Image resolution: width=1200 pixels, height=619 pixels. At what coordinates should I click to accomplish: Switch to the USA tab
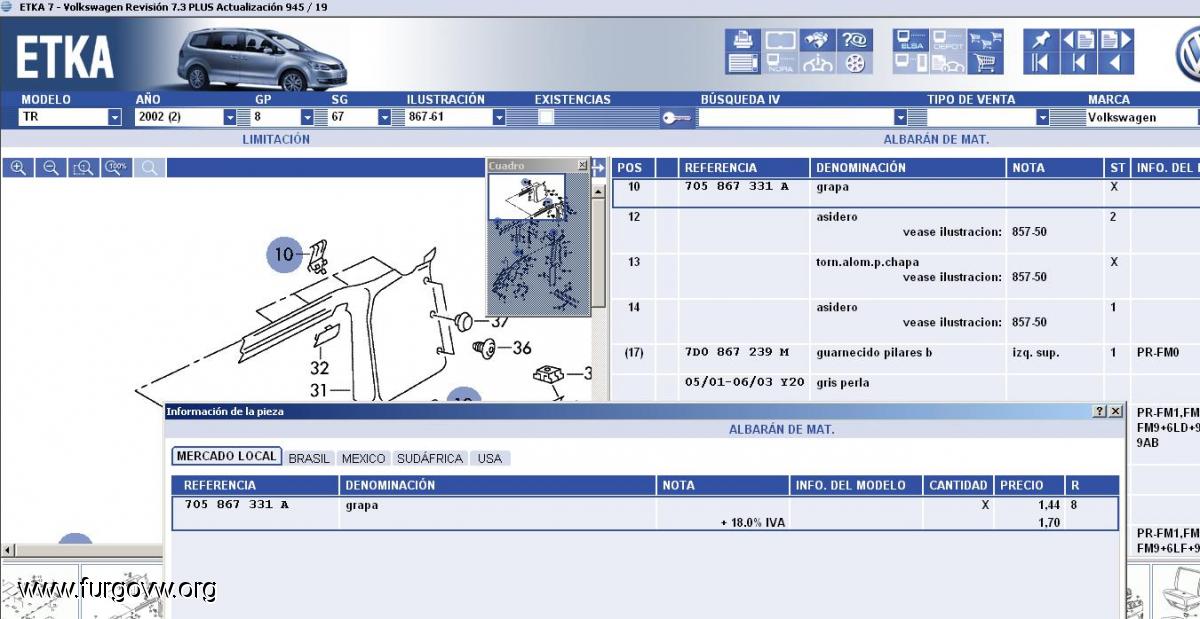pyautogui.click(x=490, y=458)
